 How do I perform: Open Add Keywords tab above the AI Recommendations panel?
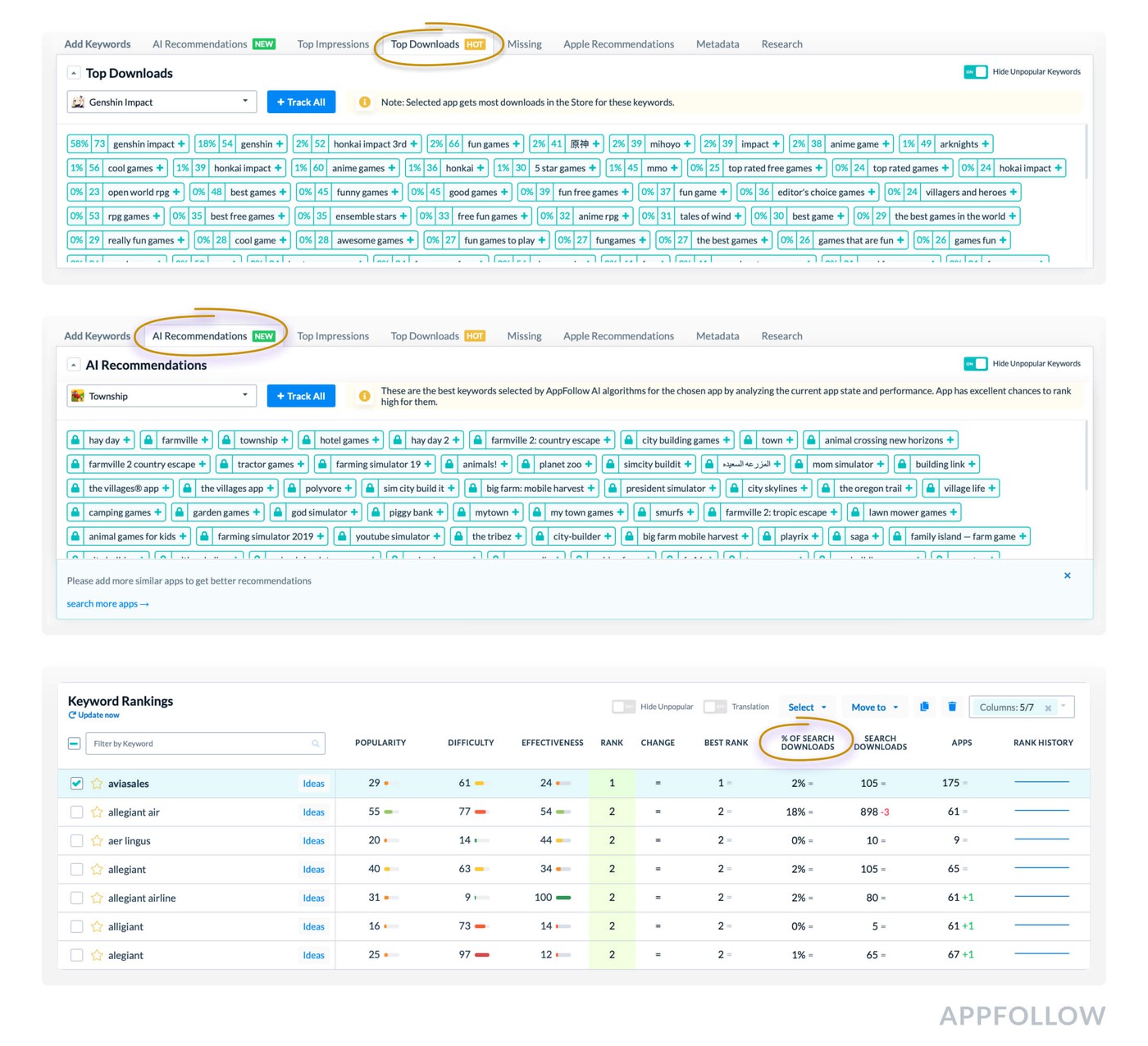coord(98,336)
